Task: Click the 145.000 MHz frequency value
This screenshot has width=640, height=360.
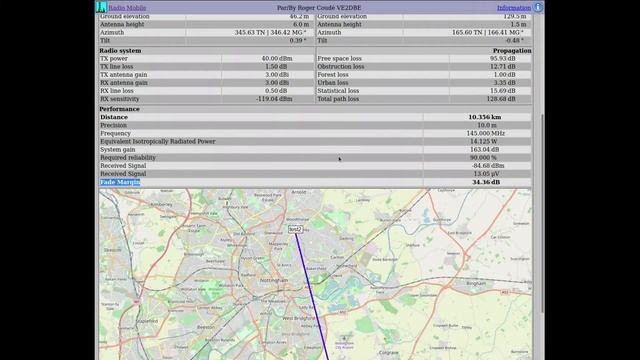Action: 485,133
